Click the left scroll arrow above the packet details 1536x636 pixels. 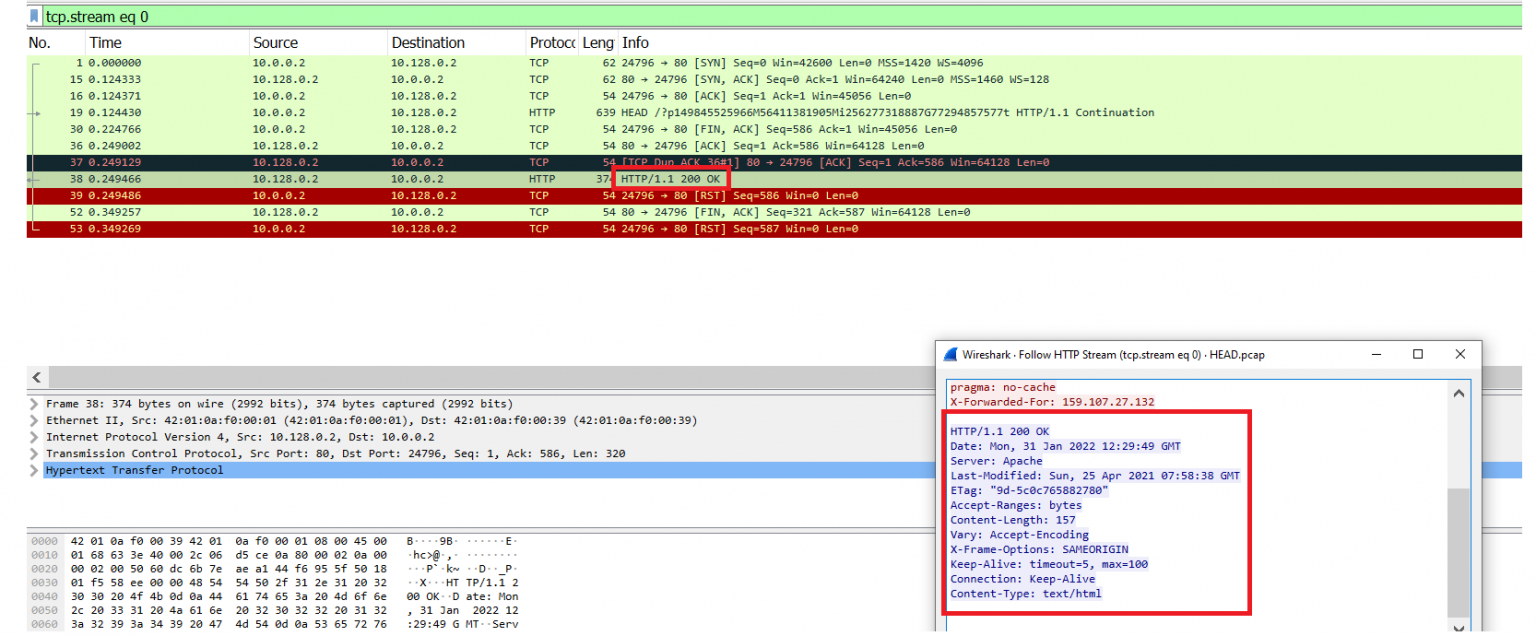36,376
